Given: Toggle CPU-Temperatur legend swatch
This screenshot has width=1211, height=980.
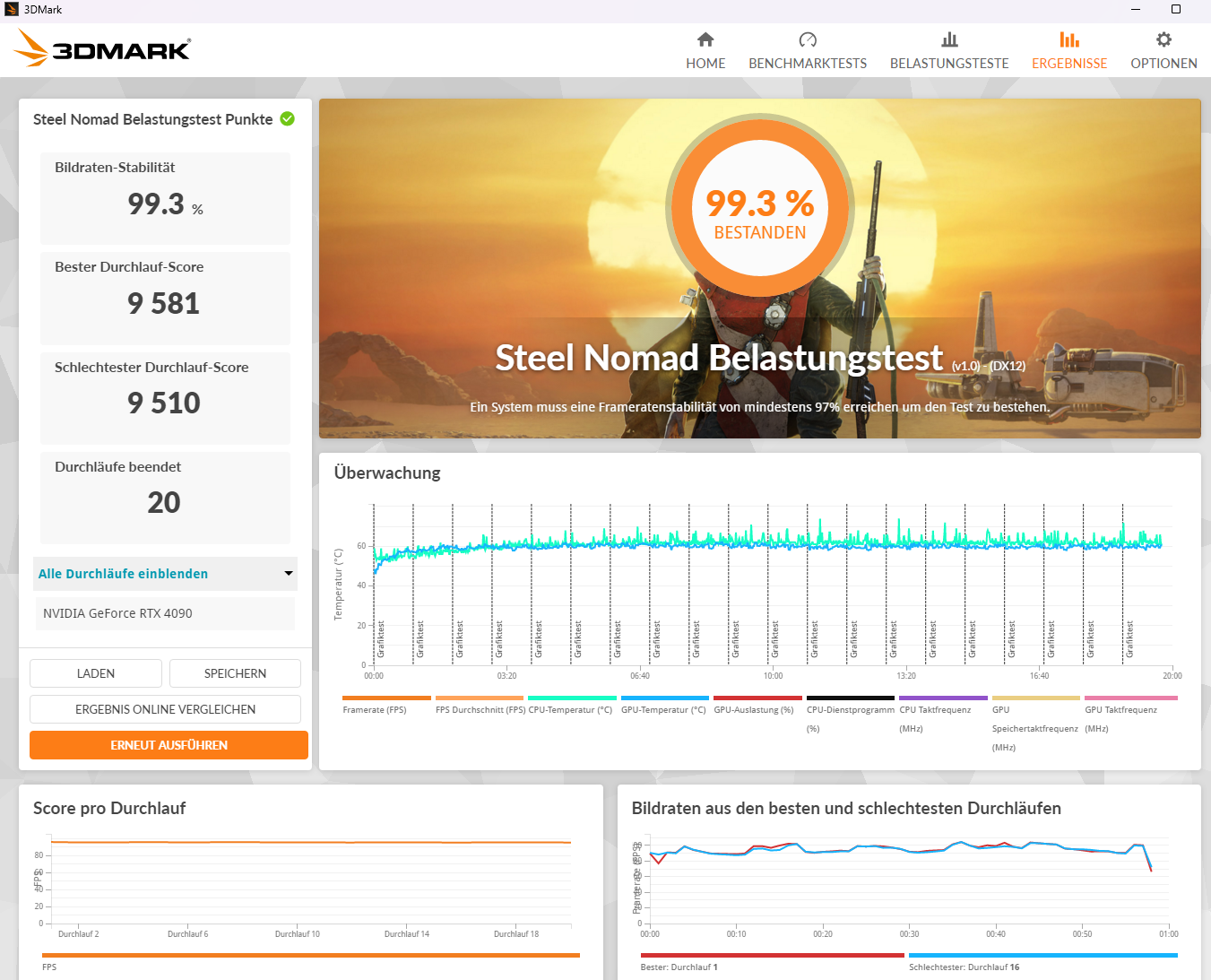Looking at the screenshot, I should point(572,698).
